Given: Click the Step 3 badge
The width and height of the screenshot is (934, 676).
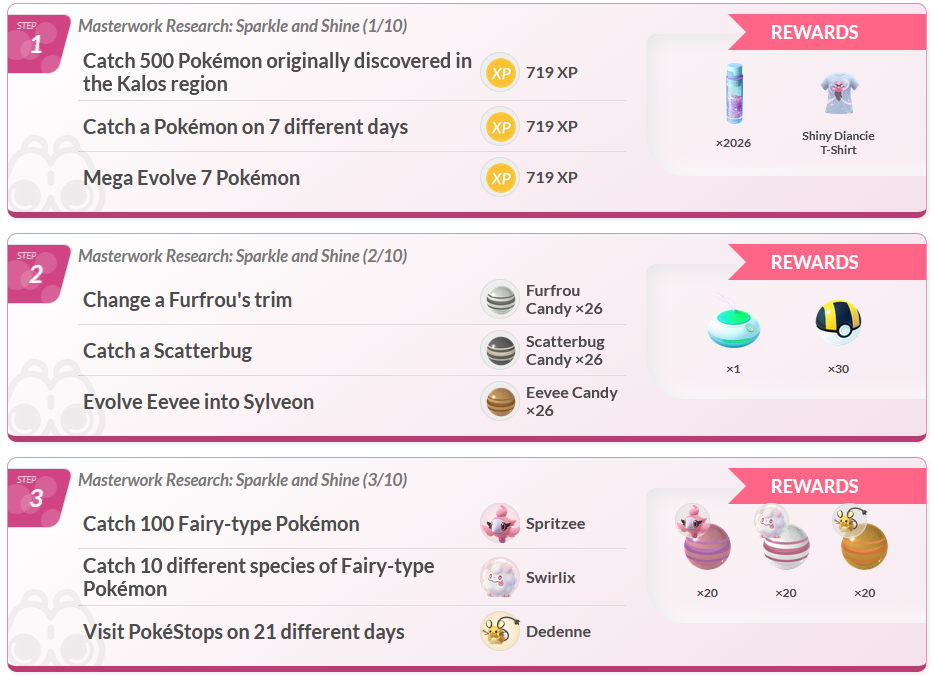Looking at the screenshot, I should pyautogui.click(x=36, y=497).
